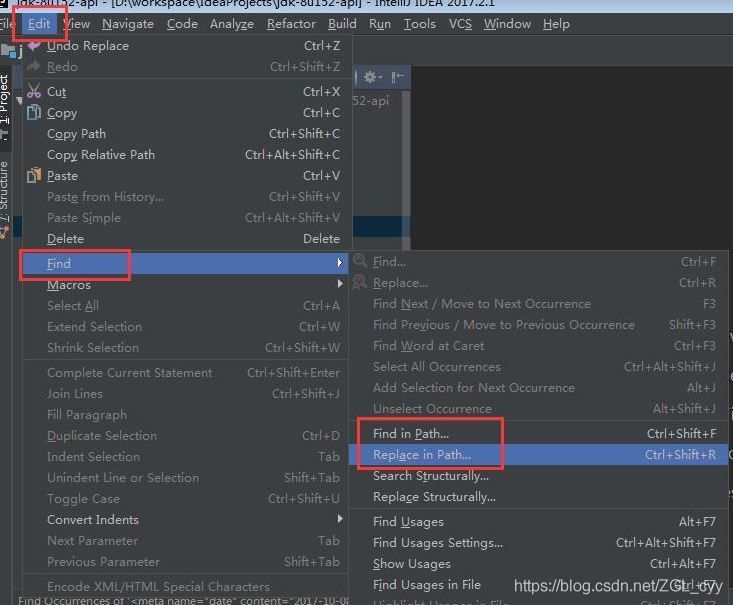Viewport: 733px width, 605px height.
Task: Click Duplicate Selection entry
Action: [x=186, y=436]
